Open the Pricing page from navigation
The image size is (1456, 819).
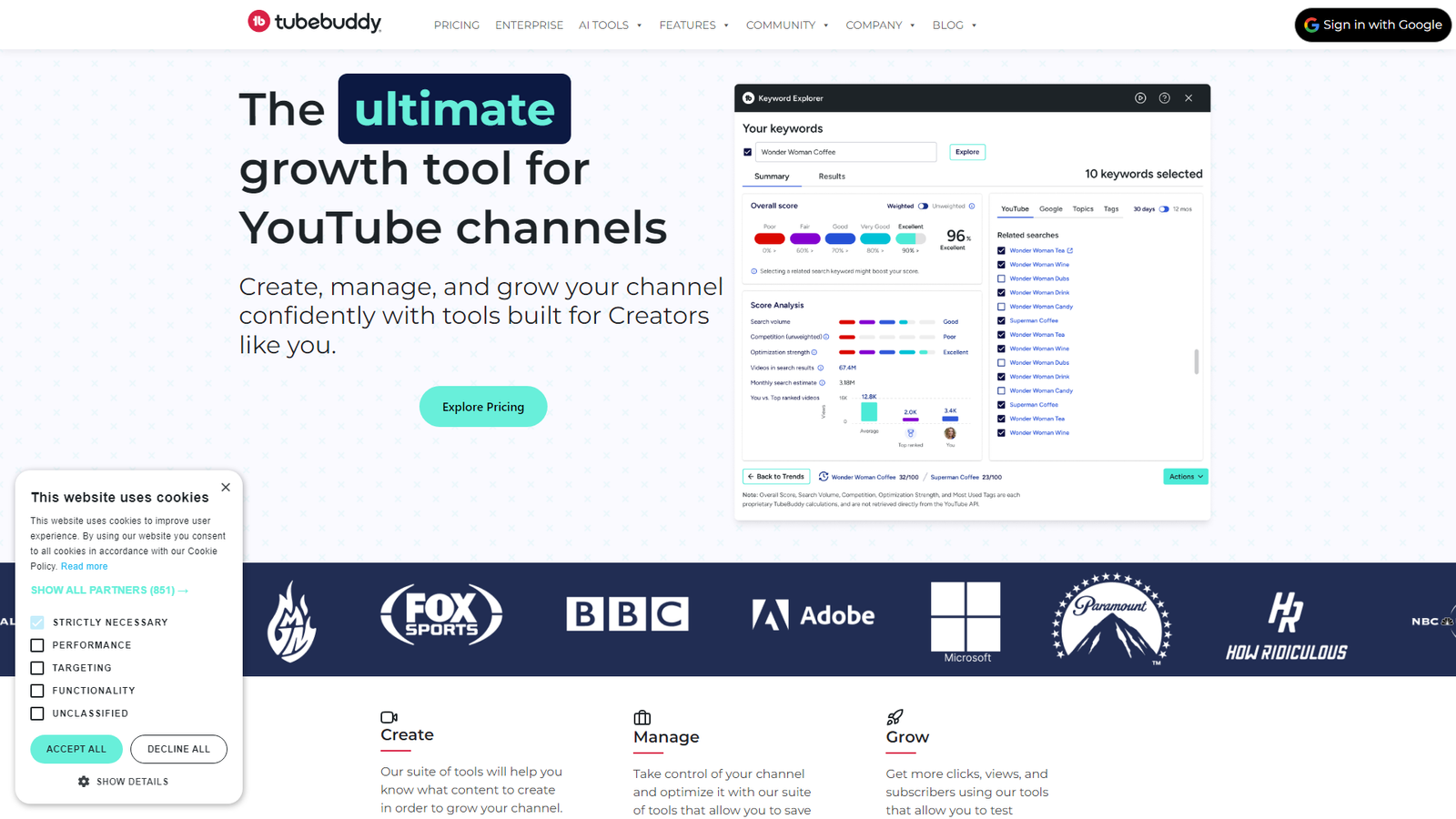tap(457, 25)
